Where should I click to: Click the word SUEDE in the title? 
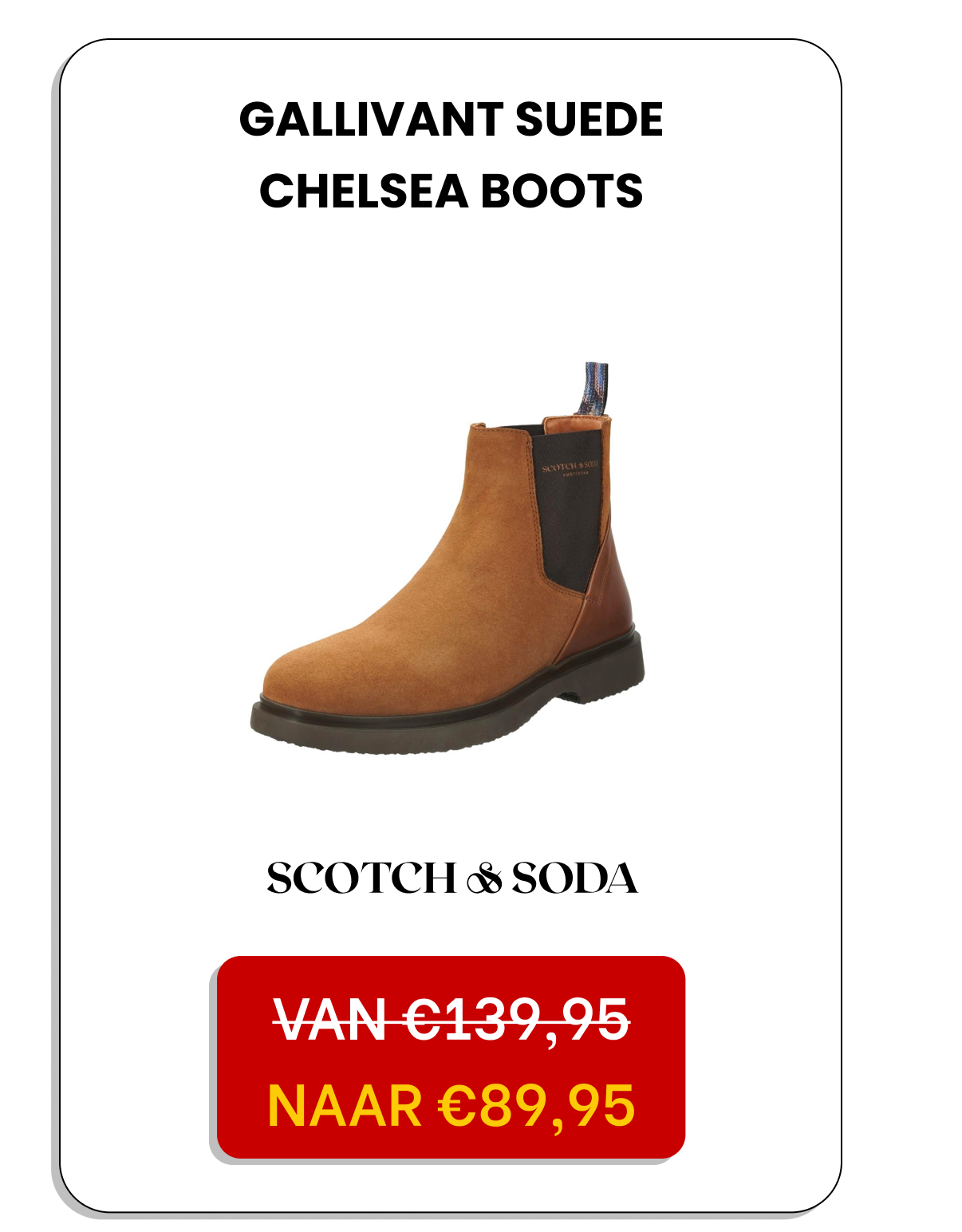(589, 120)
